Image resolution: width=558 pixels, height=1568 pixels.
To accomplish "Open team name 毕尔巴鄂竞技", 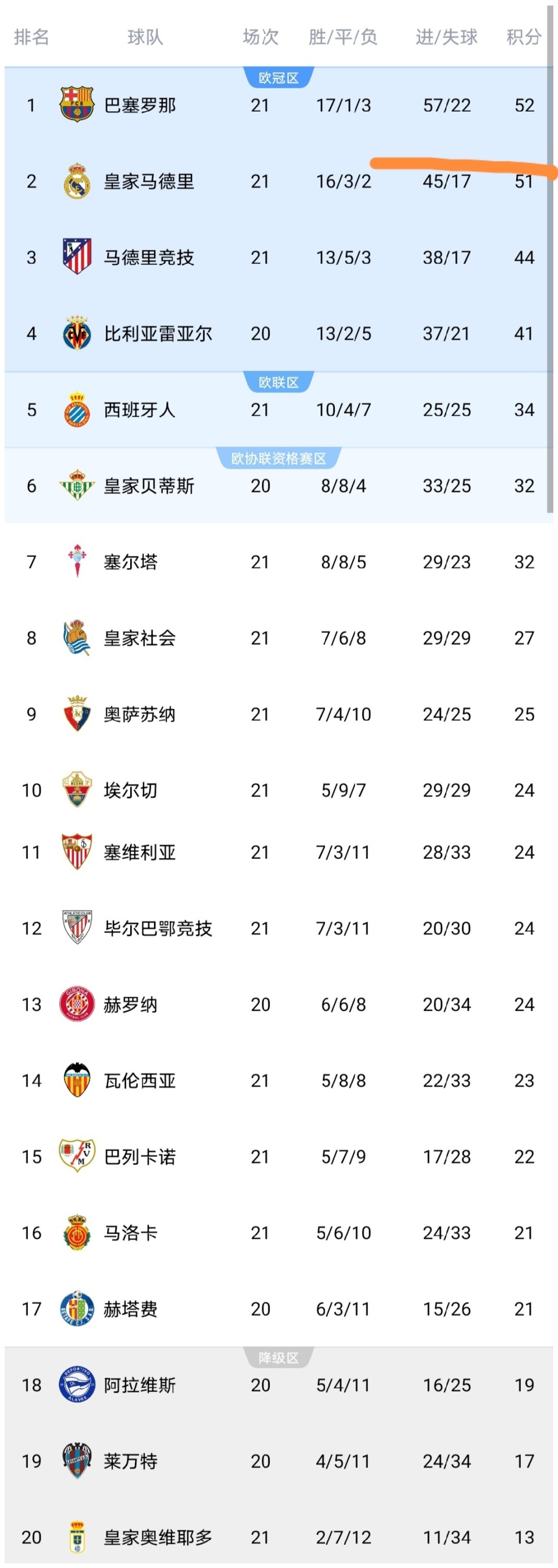I will click(158, 928).
